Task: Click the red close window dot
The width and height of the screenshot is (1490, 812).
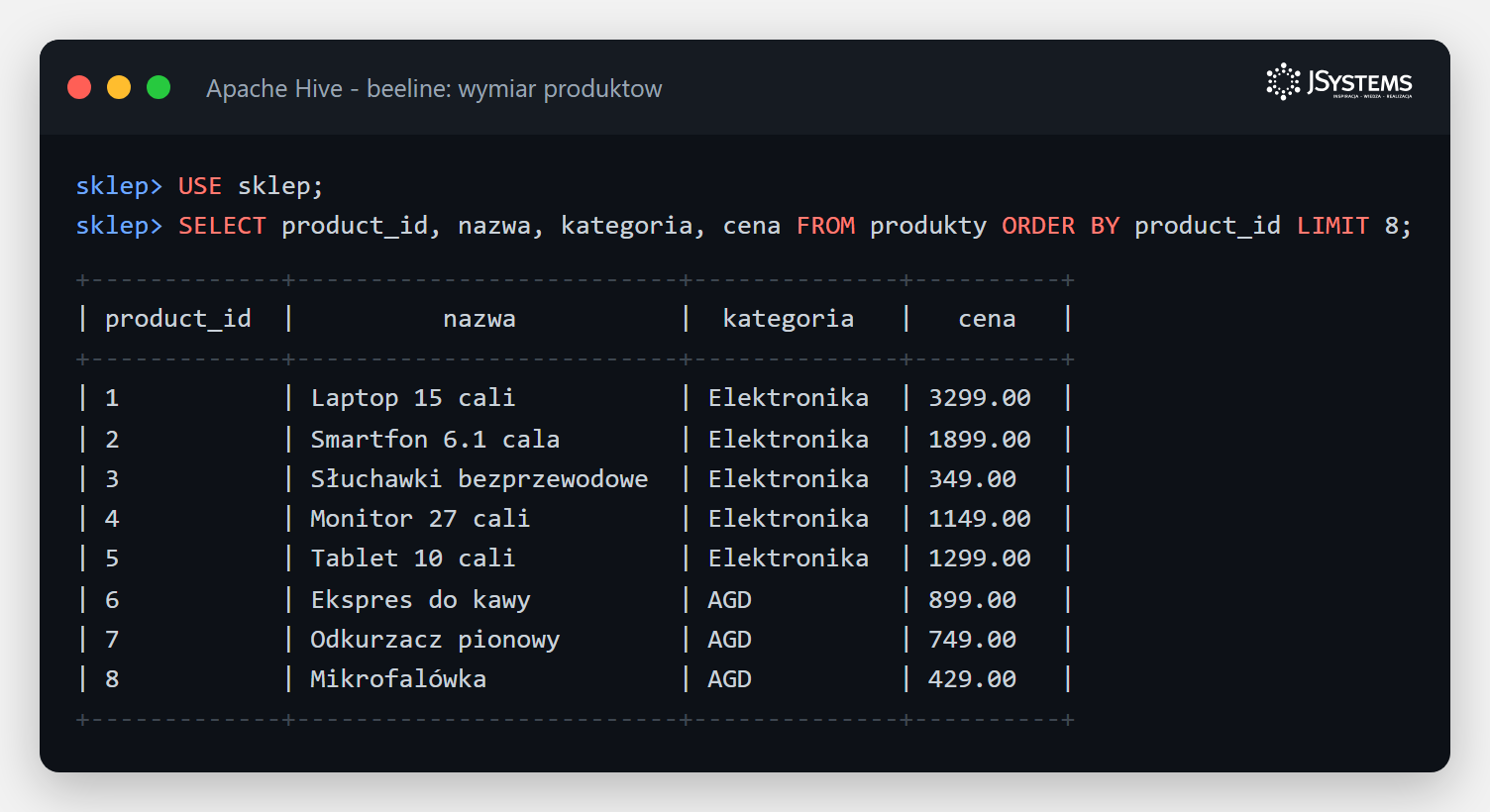Action: click(79, 87)
